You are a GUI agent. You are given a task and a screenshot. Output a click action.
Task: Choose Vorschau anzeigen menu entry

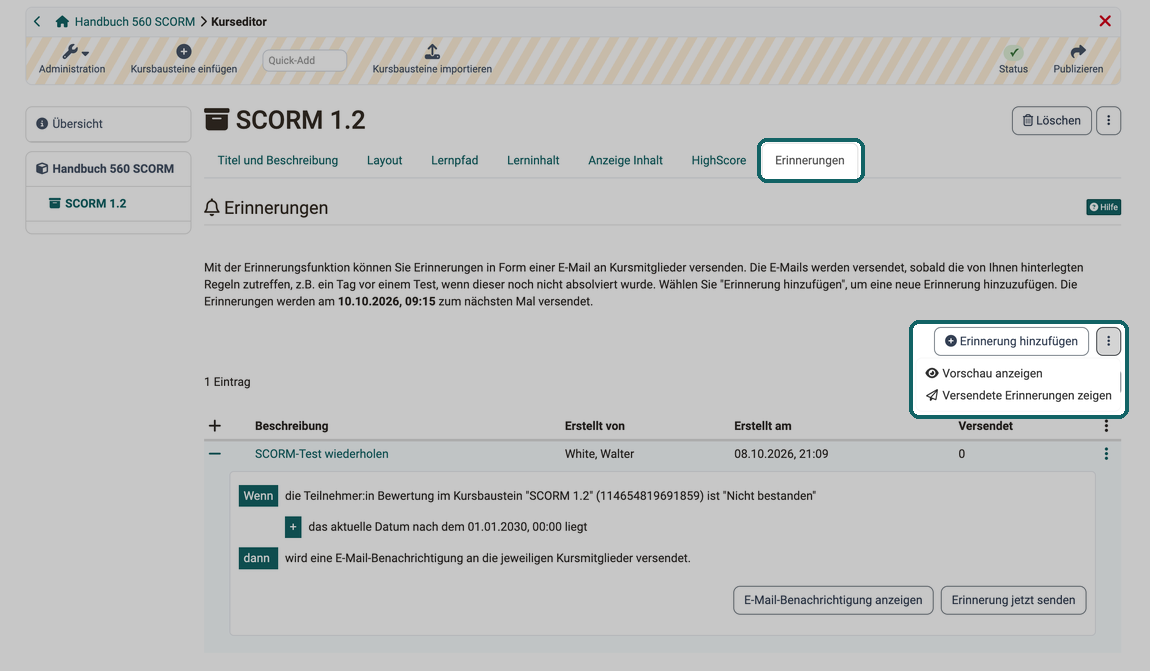click(x=984, y=373)
